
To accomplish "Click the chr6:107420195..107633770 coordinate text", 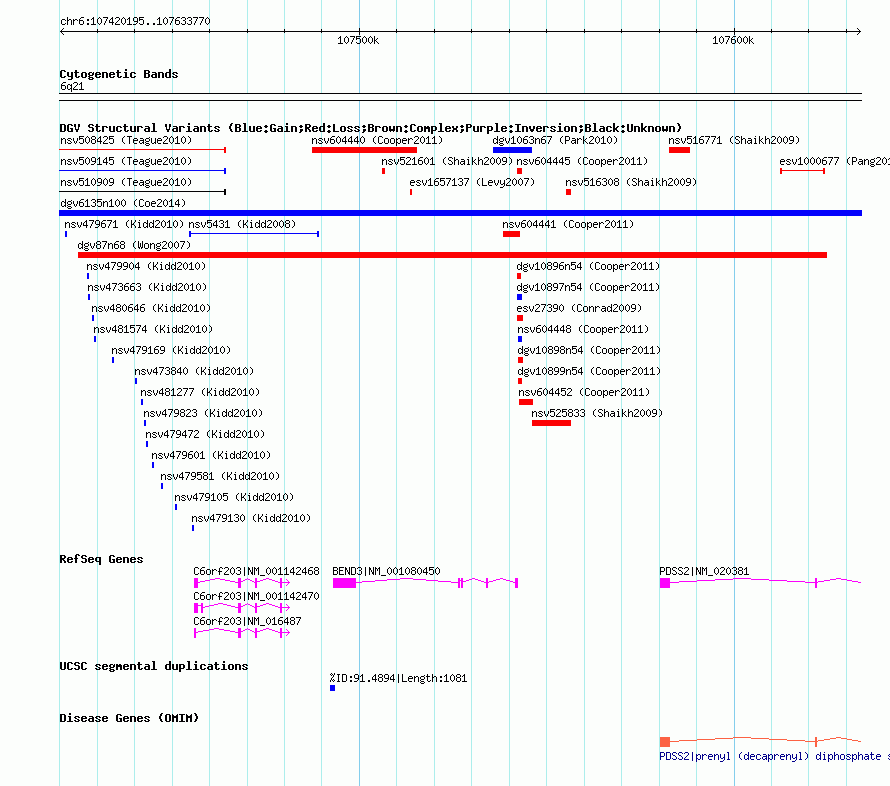I will coord(135,21).
